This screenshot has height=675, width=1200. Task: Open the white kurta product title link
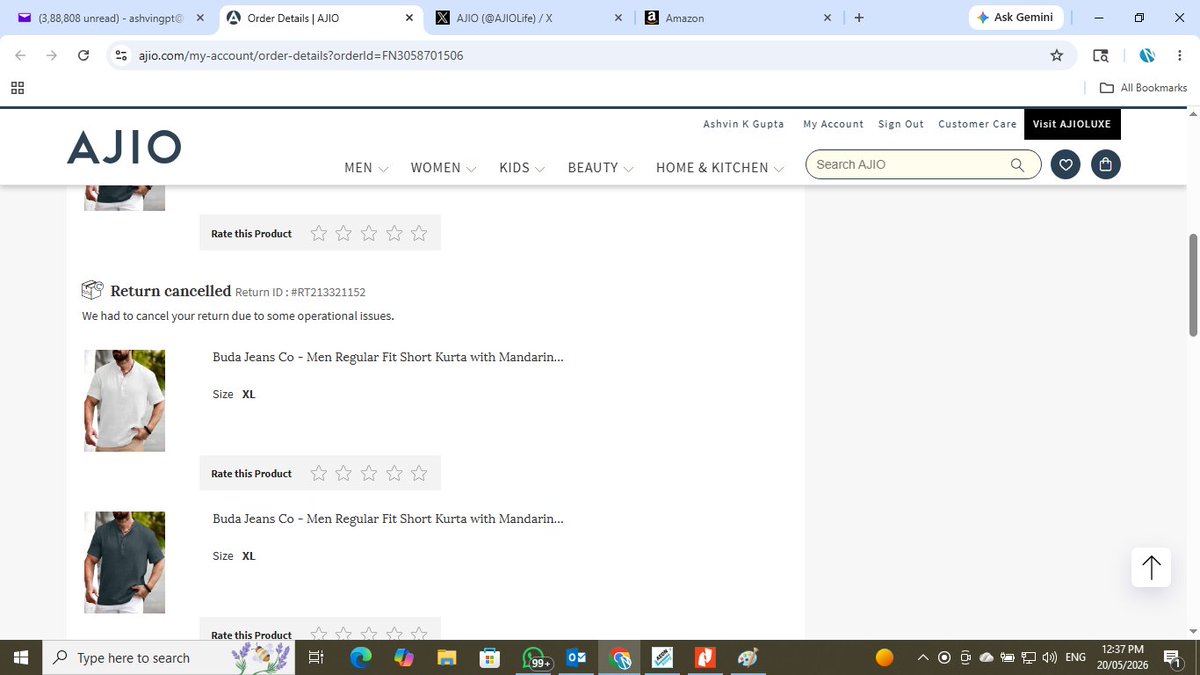pos(388,357)
